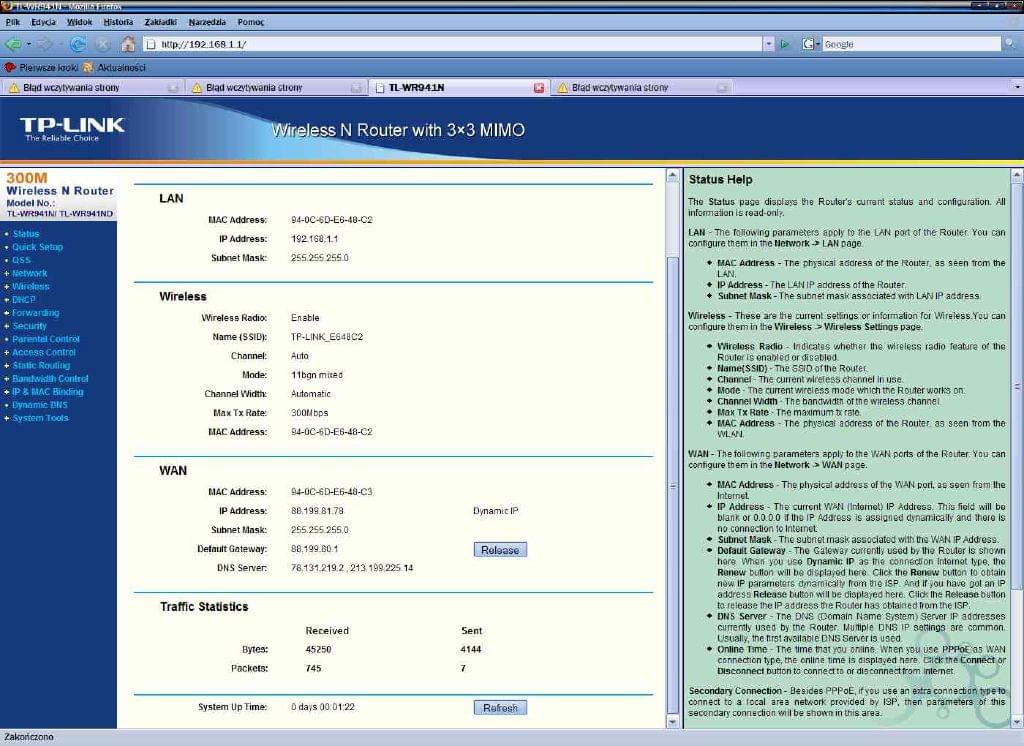1024x746 pixels.
Task: Click the default gateway value 88.199.80.1
Action: pos(315,549)
